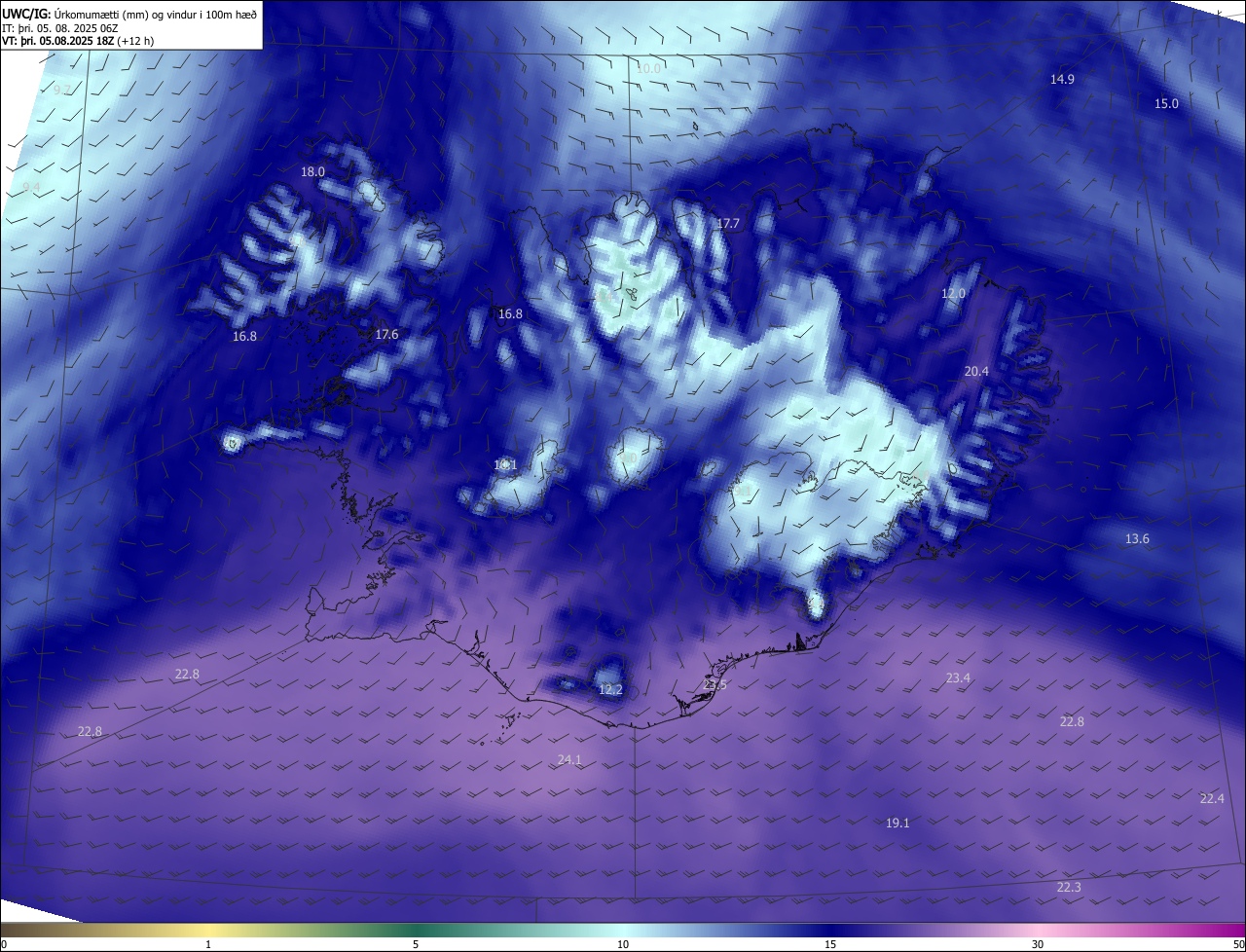Click the 12.2 value label
Image resolution: width=1246 pixels, height=952 pixels.
tap(610, 689)
